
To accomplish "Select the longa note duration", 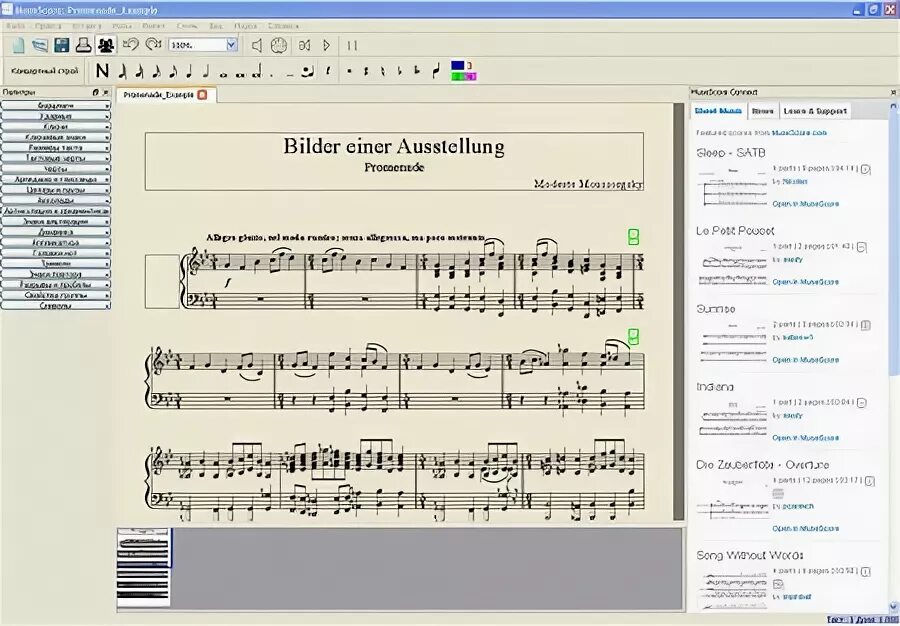I will point(257,73).
